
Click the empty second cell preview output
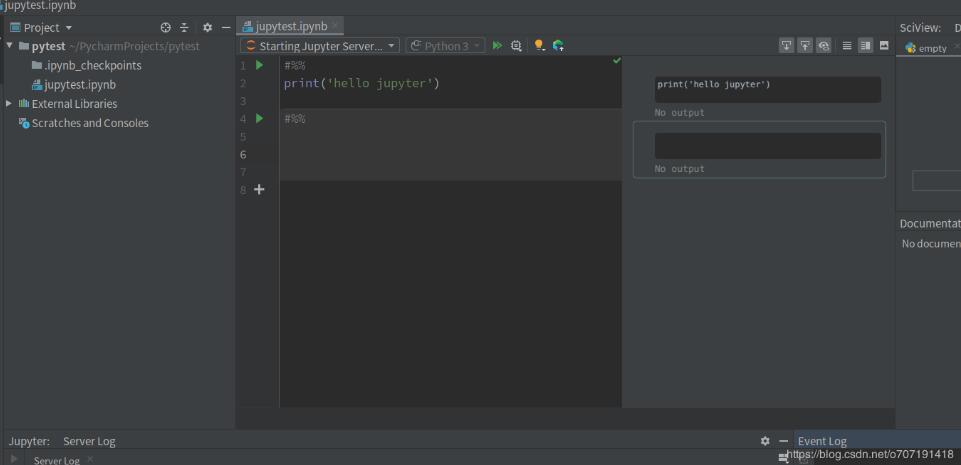coord(767,146)
